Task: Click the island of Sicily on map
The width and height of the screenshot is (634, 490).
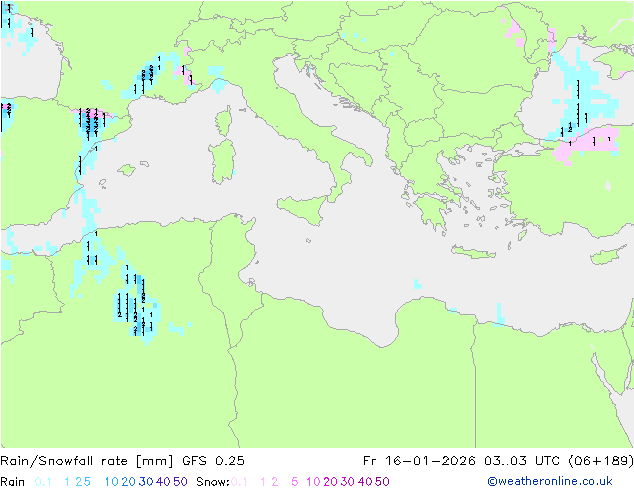Action: (305, 209)
